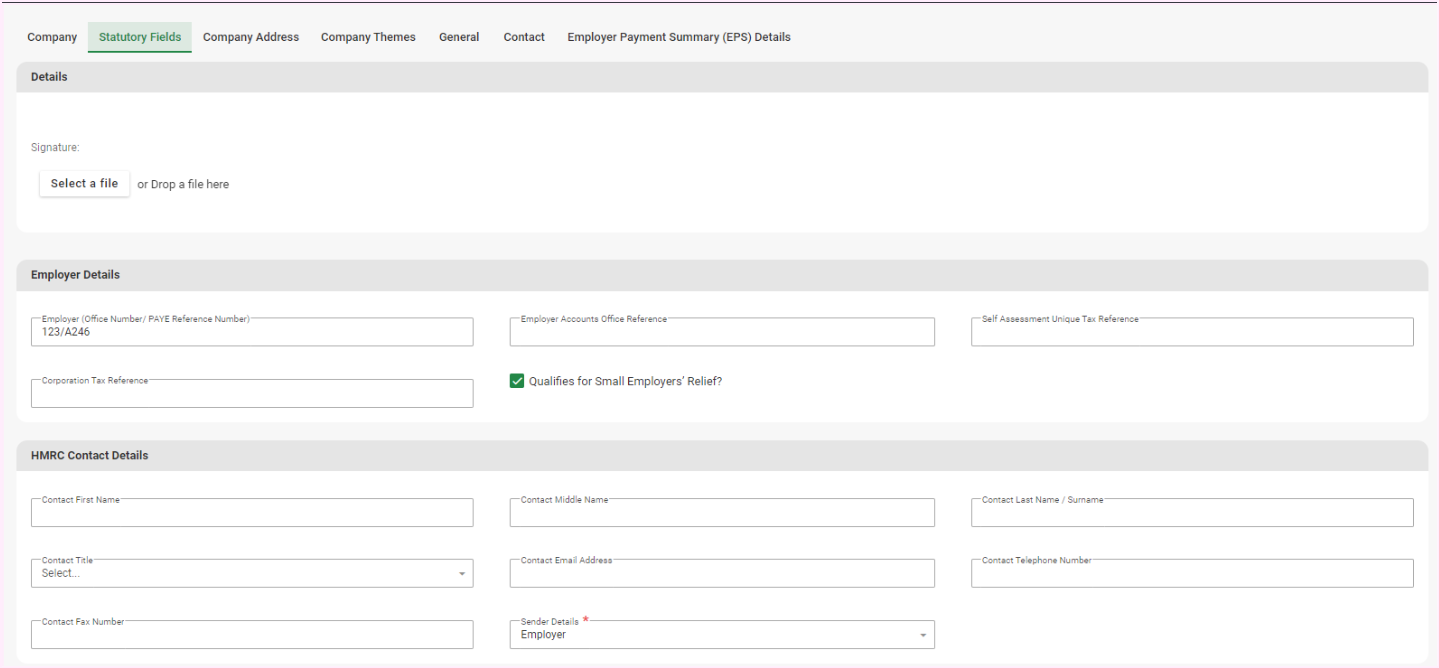The height and width of the screenshot is (668, 1439).
Task: Click the Contact First Name field
Action: click(x=252, y=514)
